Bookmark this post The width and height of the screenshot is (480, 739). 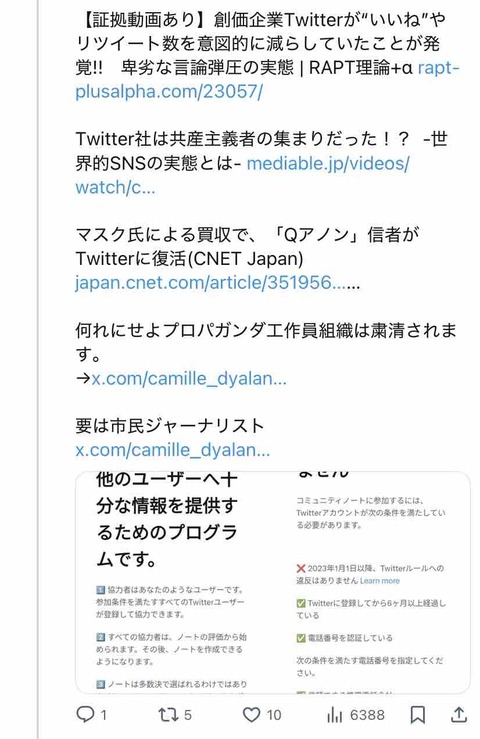pyautogui.click(x=418, y=715)
